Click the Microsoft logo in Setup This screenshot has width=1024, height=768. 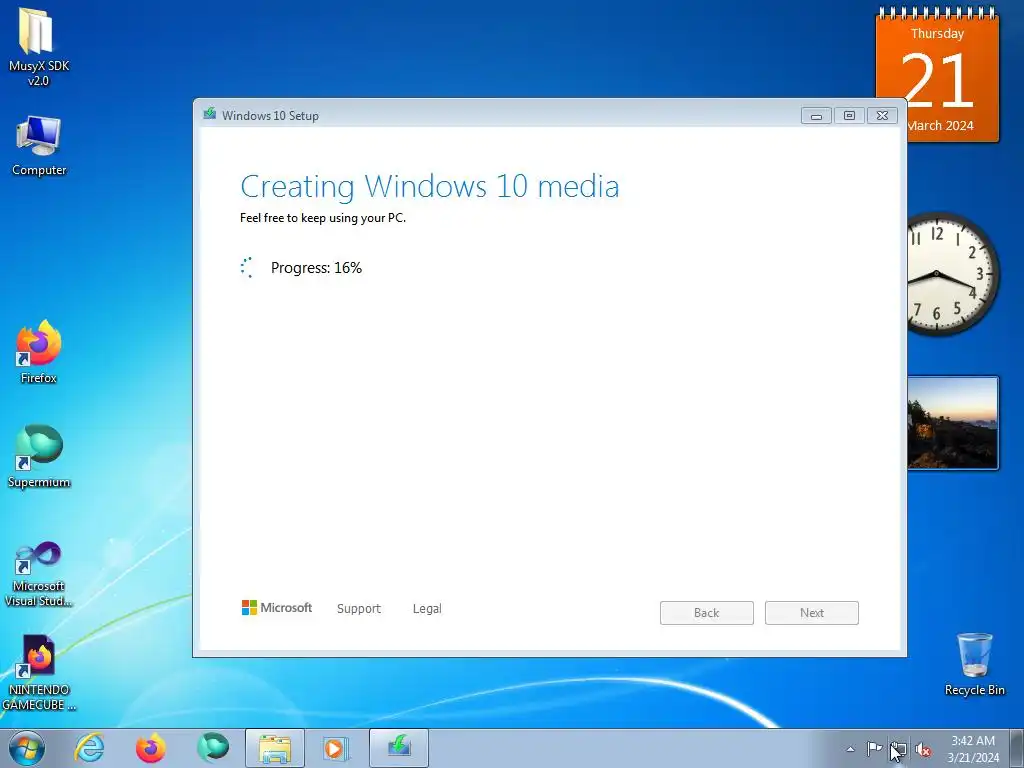[277, 608]
